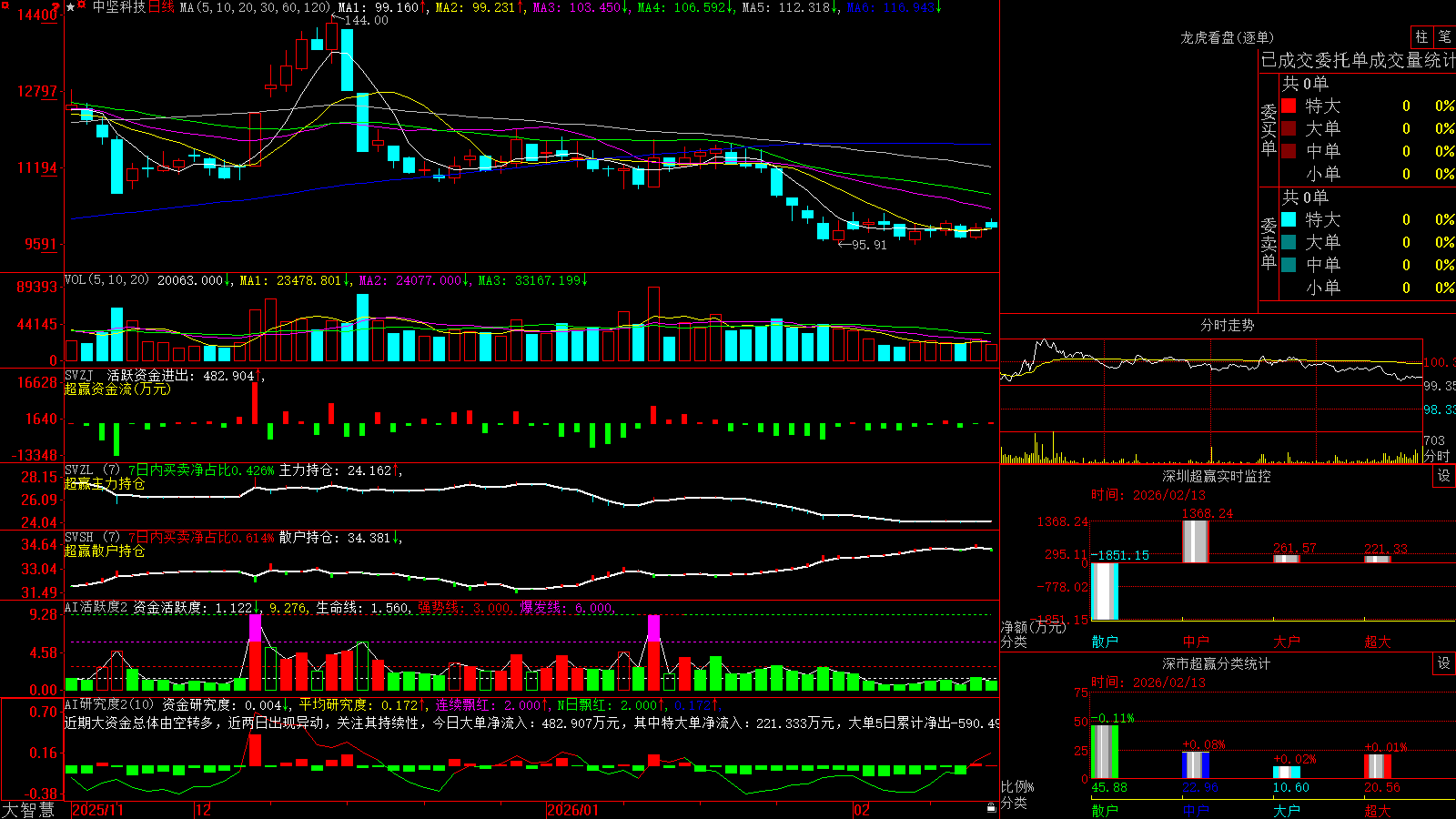This screenshot has height=819, width=1456.
Task: Click the 深市超赢分类统计 title
Action: pyautogui.click(x=1217, y=663)
